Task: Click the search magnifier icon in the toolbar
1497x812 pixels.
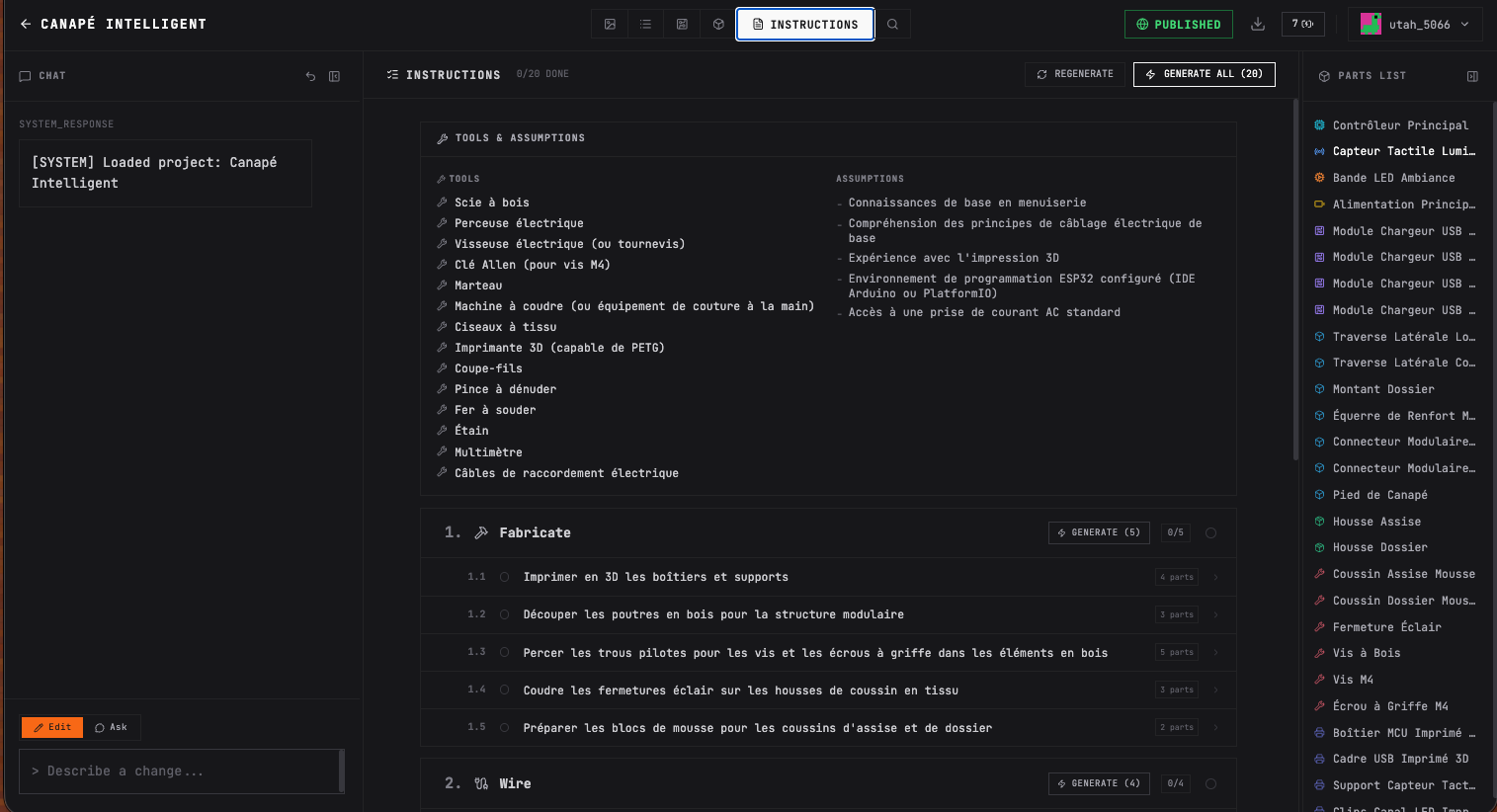Action: click(x=892, y=25)
